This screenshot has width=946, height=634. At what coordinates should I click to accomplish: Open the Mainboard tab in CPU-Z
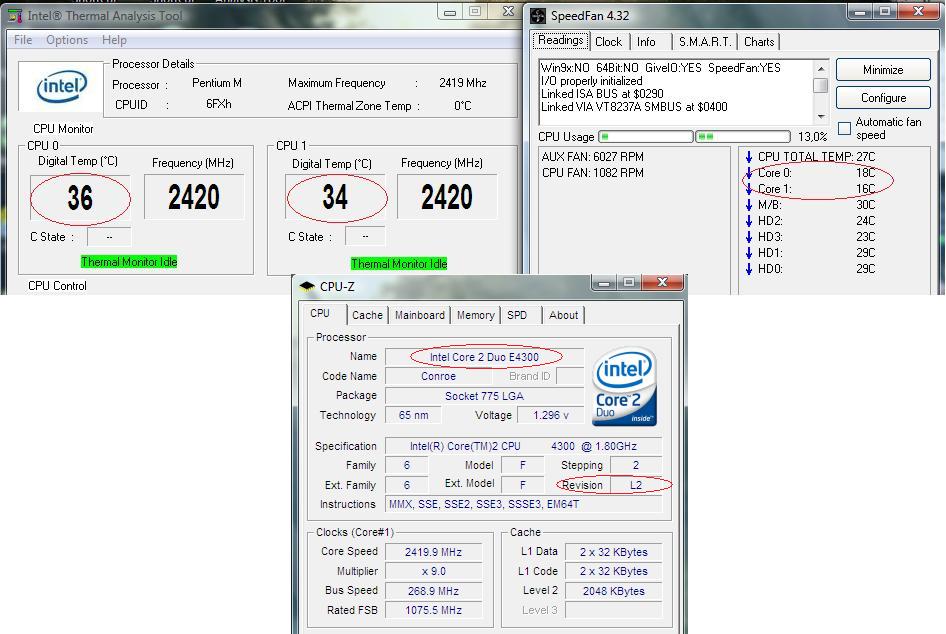click(x=420, y=315)
